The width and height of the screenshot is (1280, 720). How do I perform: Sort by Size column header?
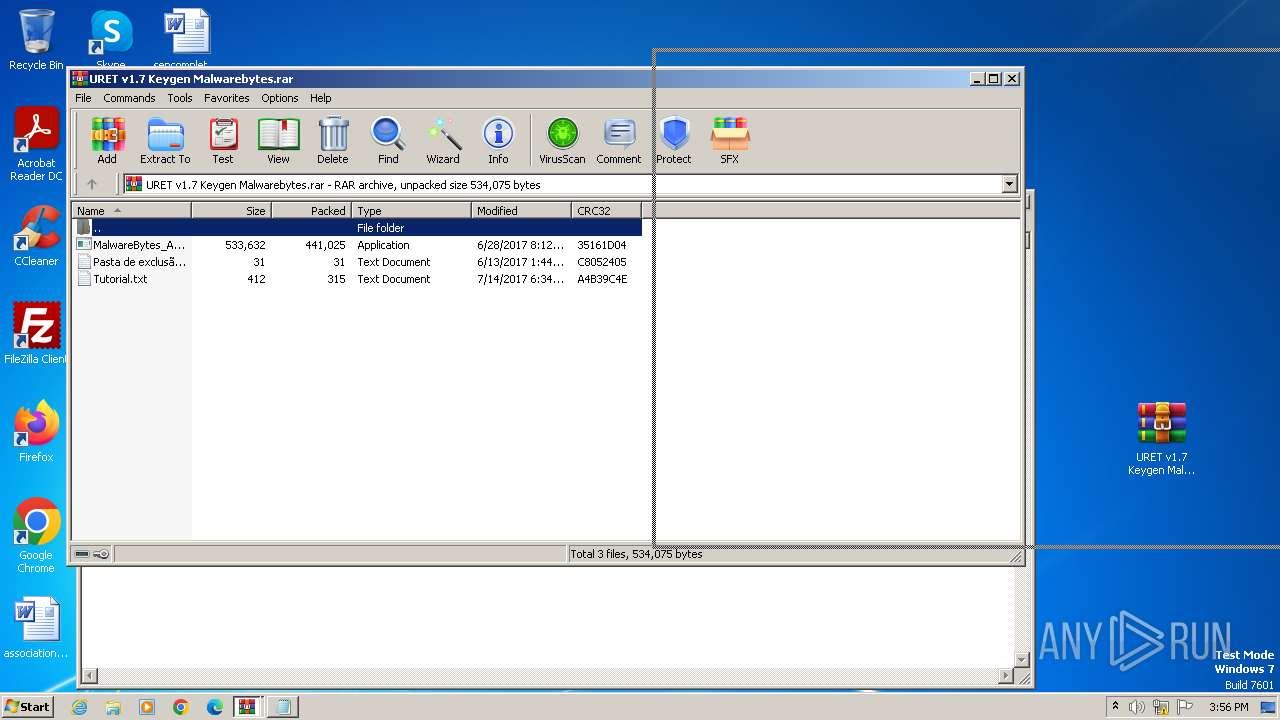[231, 211]
